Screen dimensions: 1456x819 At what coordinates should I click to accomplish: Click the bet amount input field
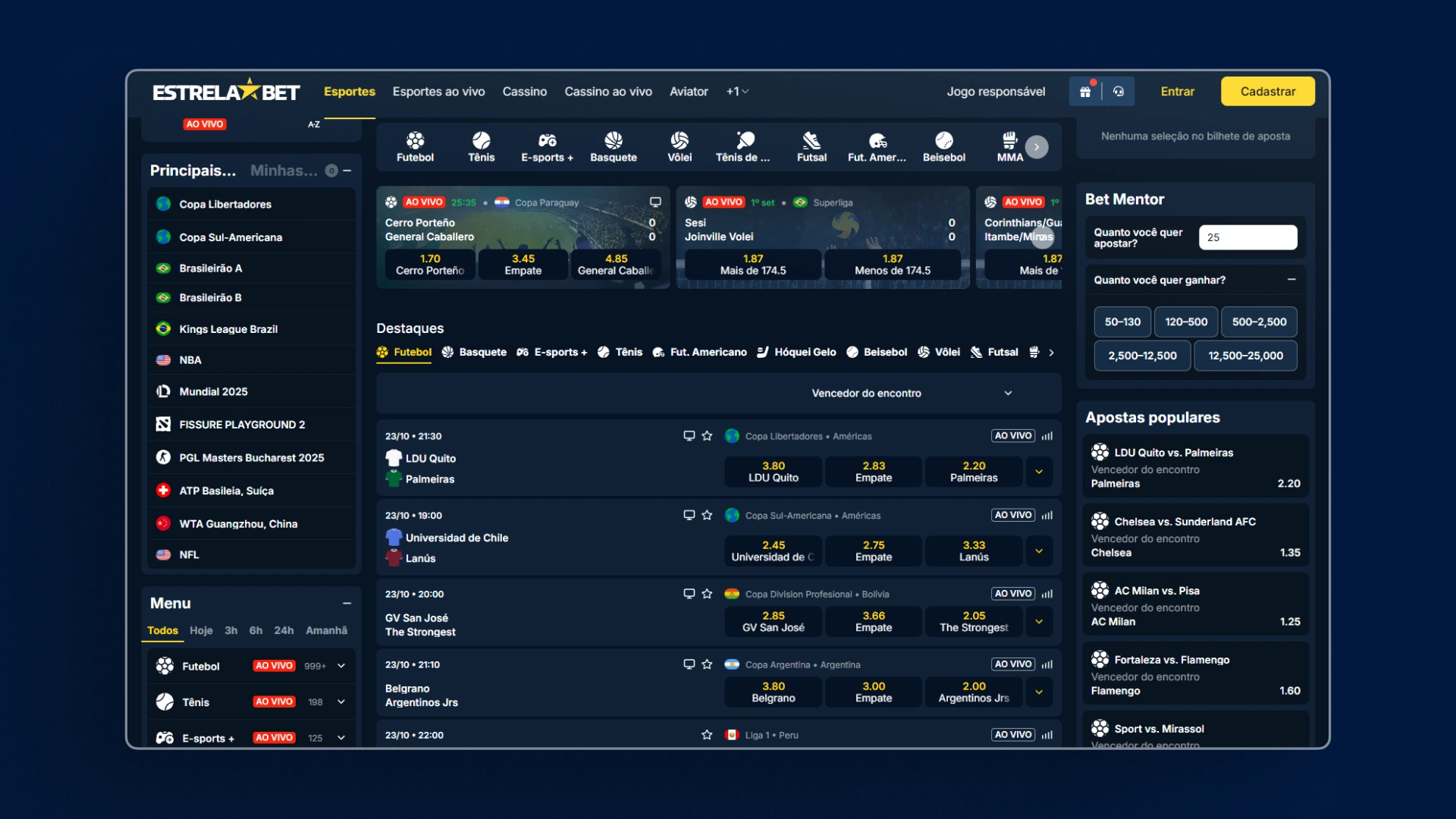click(1247, 237)
